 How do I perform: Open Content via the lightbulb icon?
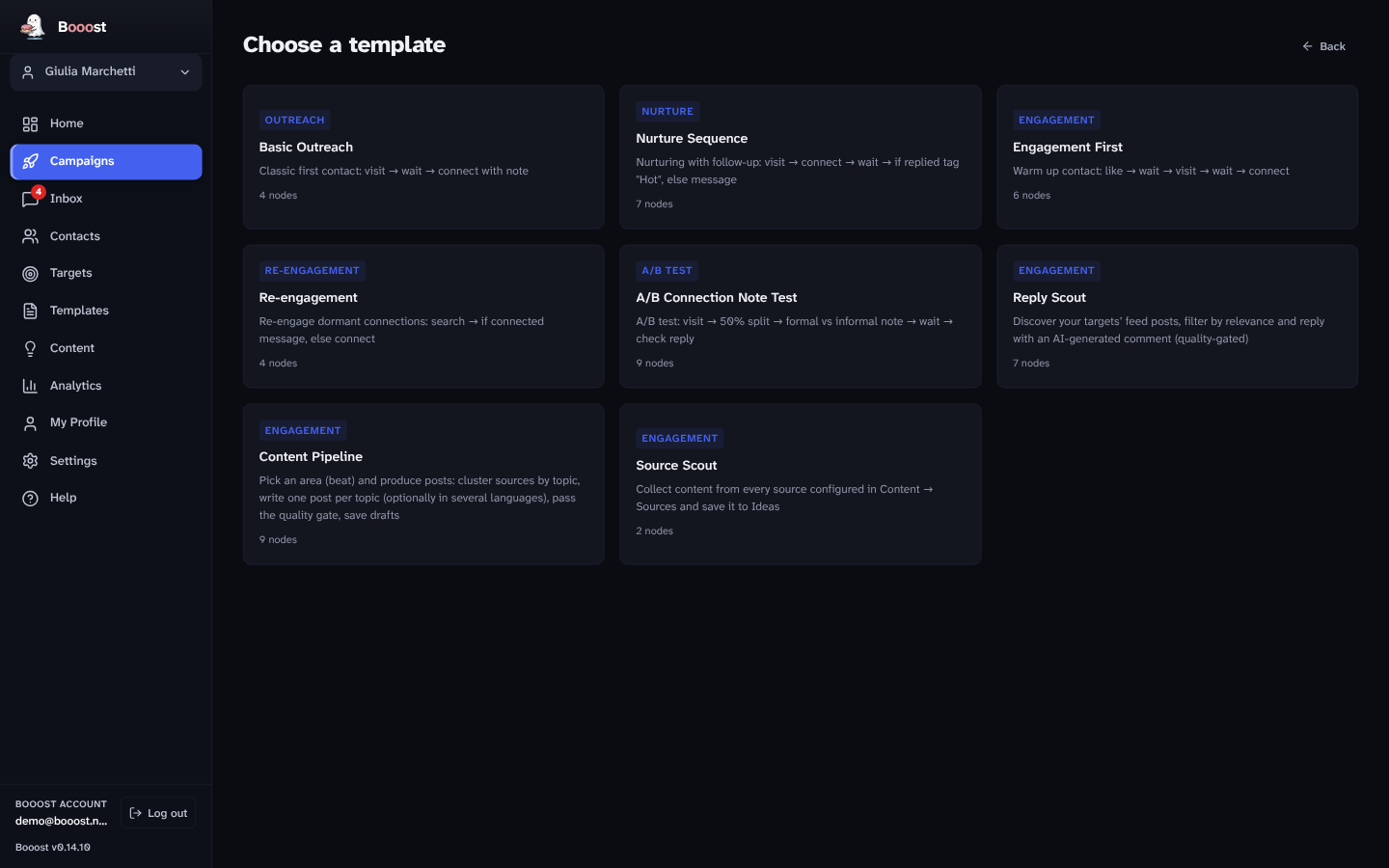(30, 348)
